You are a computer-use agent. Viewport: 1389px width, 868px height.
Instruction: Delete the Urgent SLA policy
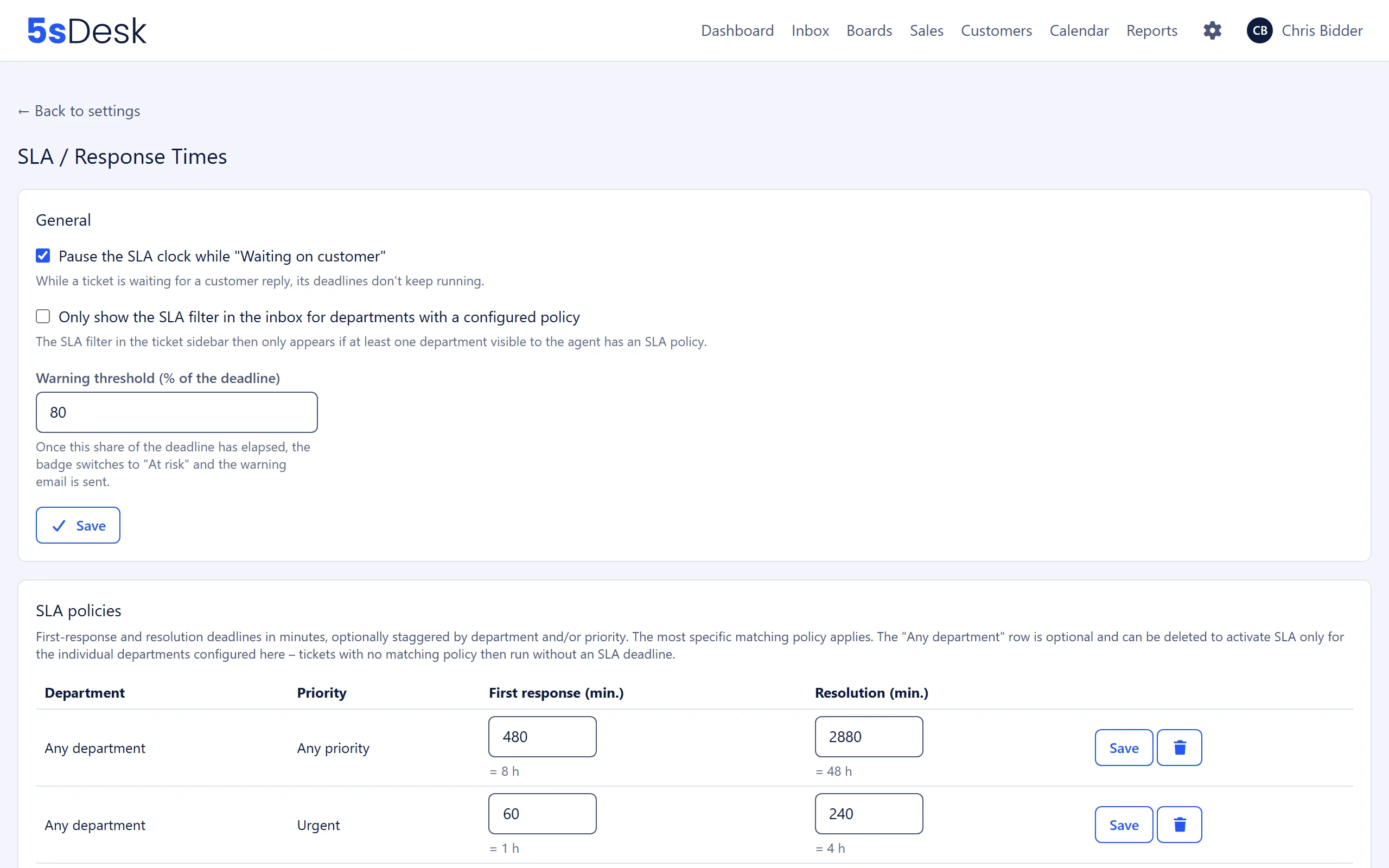(1180, 825)
